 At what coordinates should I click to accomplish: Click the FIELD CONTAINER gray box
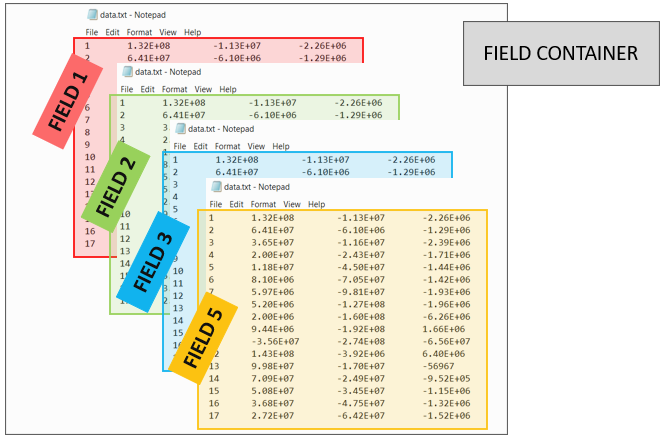tap(559, 53)
